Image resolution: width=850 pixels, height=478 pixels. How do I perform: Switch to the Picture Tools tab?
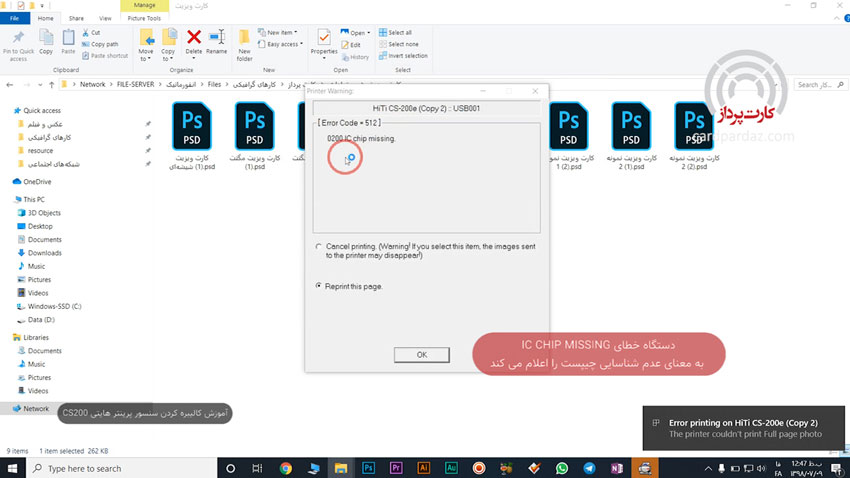(144, 18)
